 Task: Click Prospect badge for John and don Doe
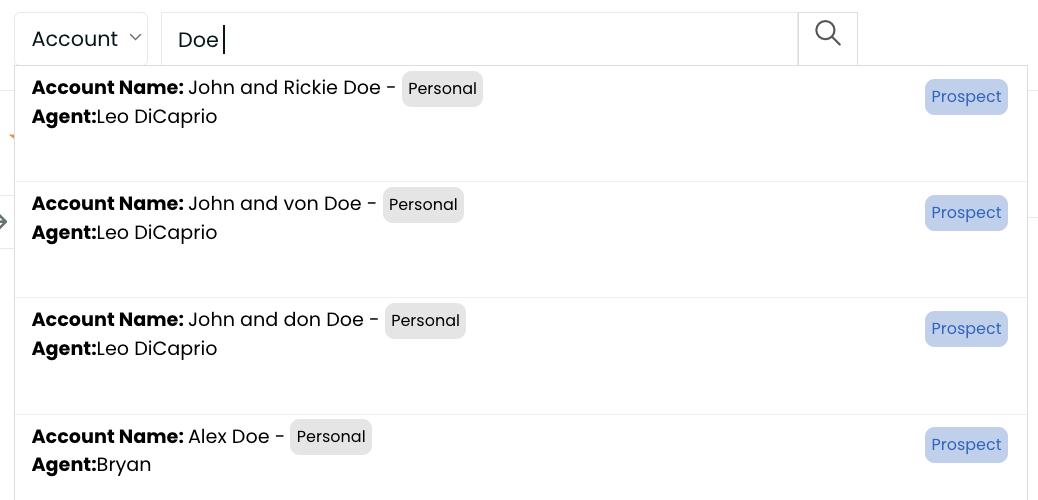click(x=966, y=328)
